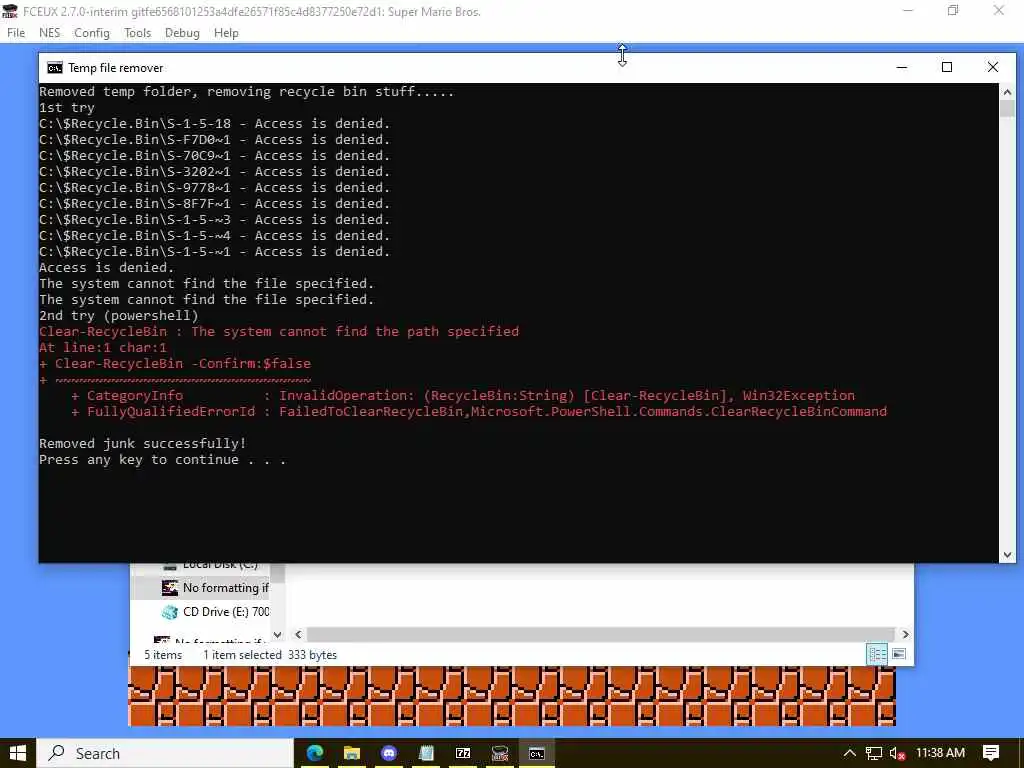Click Explorer horizontal scrollbar track
Viewport: 1024px width, 768px height.
[x=600, y=634]
